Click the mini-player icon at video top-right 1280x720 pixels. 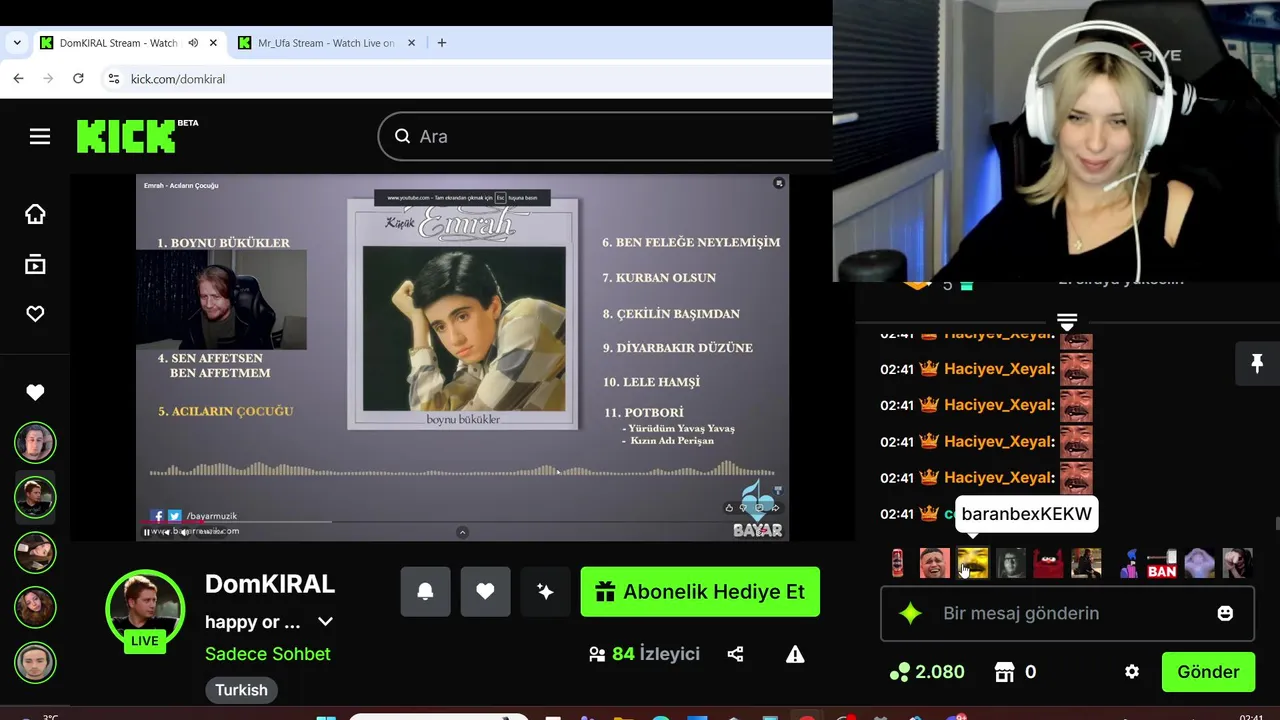(x=779, y=184)
